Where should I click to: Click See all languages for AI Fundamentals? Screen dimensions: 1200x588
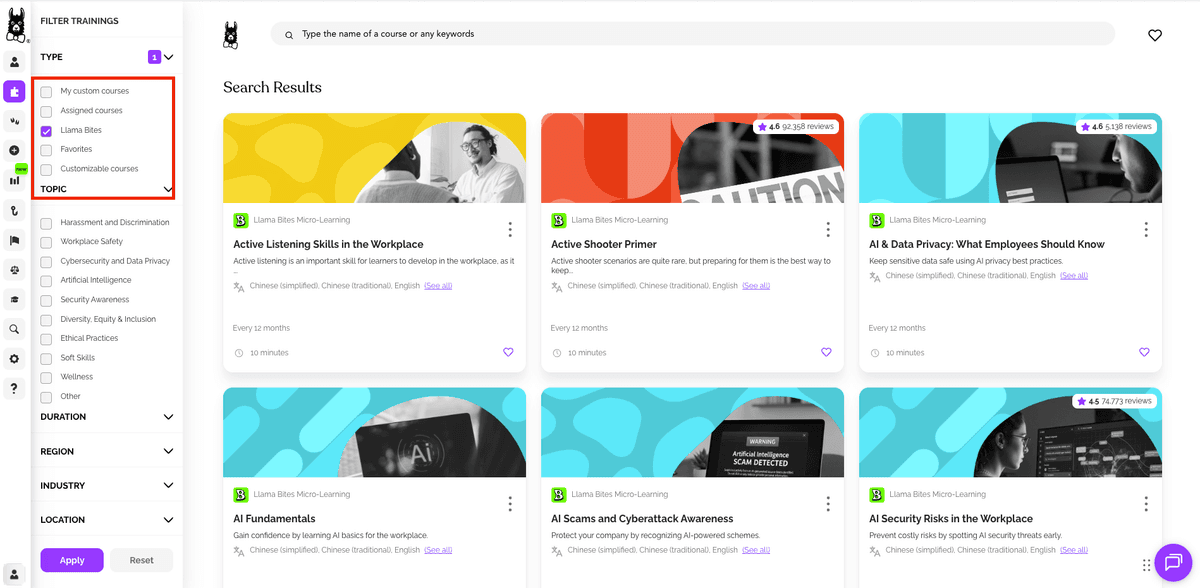438,550
